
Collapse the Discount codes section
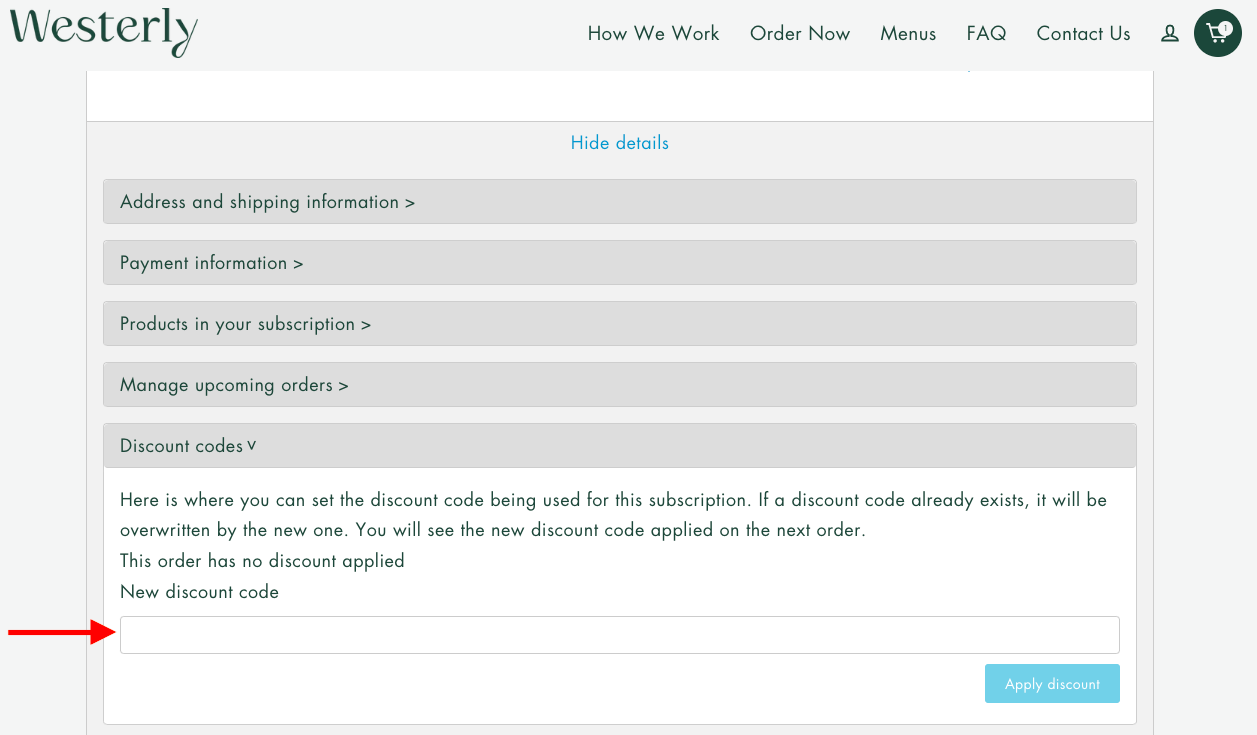click(619, 445)
